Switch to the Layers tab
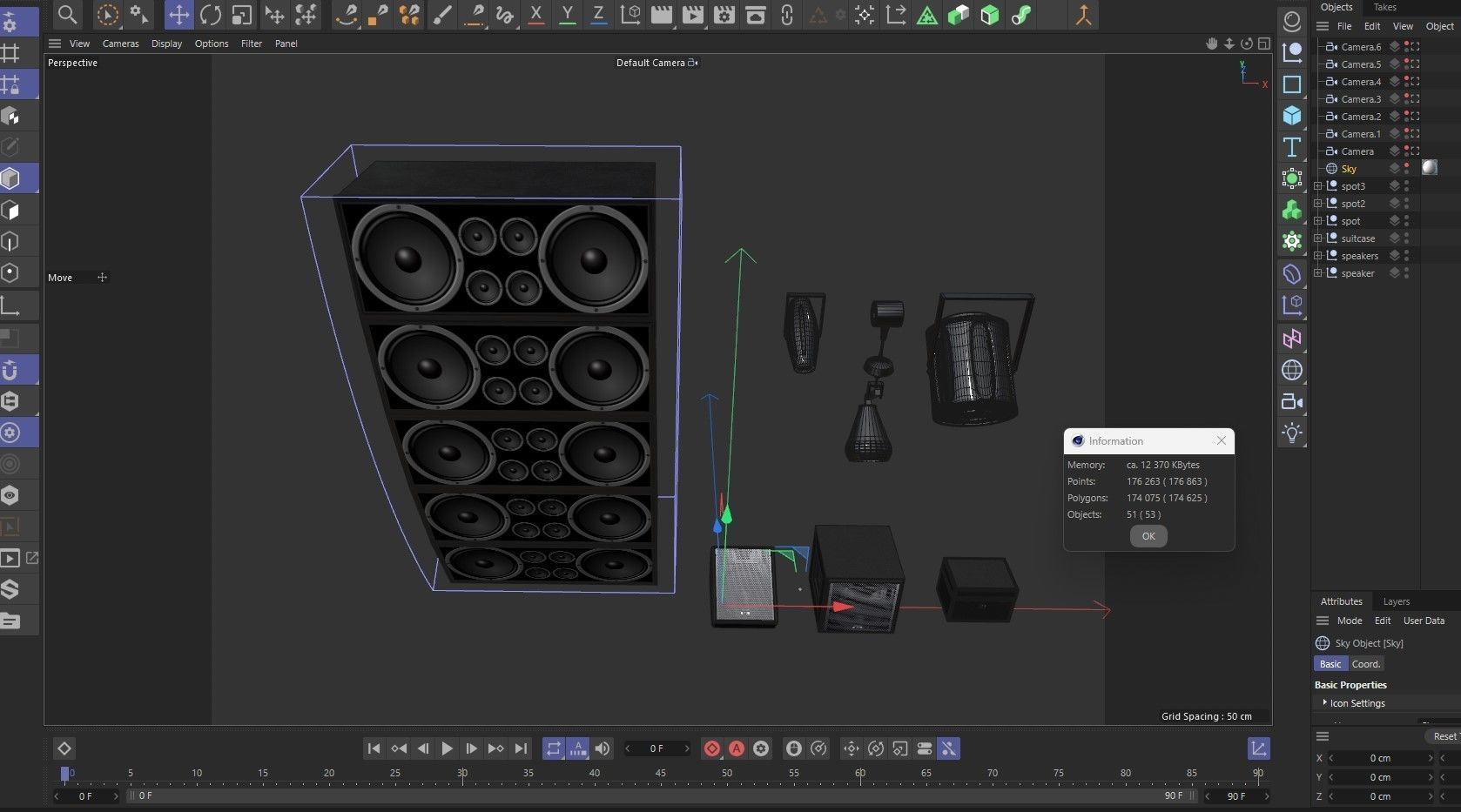 [x=1397, y=601]
